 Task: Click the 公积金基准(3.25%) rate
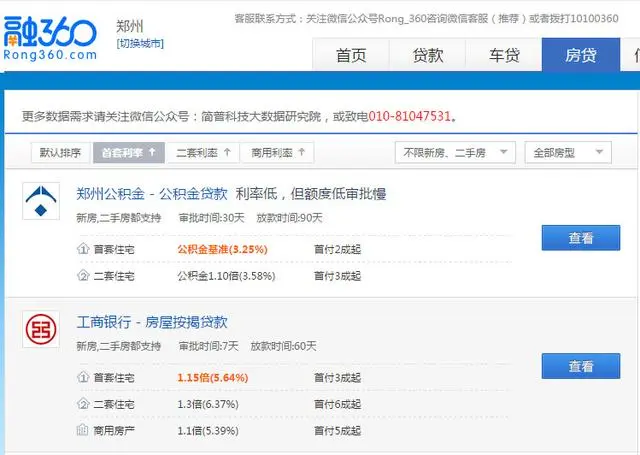[x=222, y=249]
